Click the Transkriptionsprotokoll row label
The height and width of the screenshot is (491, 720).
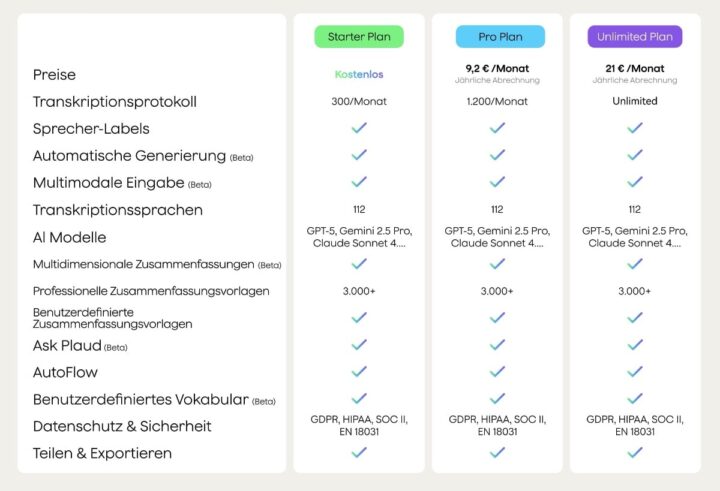point(115,101)
